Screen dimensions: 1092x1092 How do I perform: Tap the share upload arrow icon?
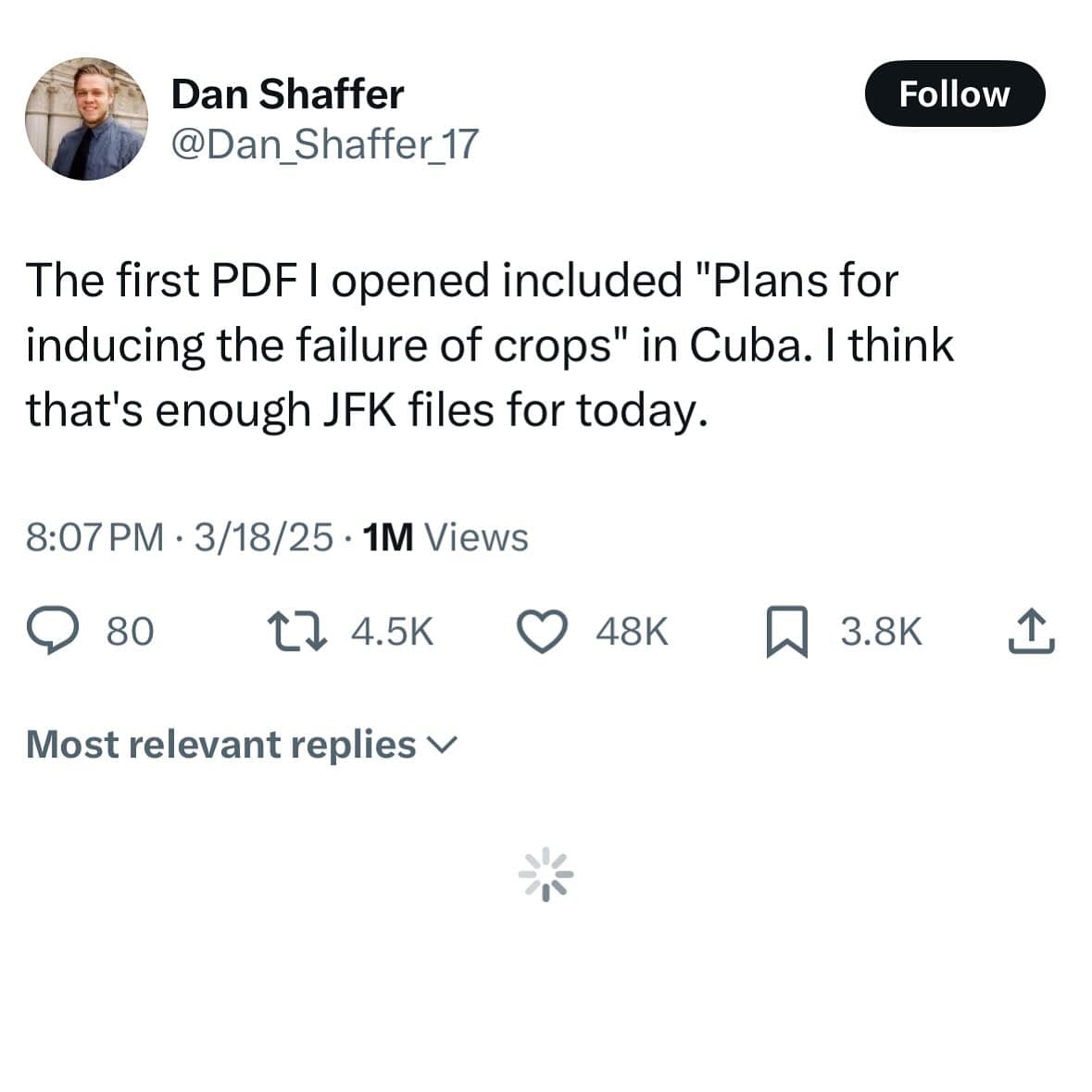[x=1030, y=632]
